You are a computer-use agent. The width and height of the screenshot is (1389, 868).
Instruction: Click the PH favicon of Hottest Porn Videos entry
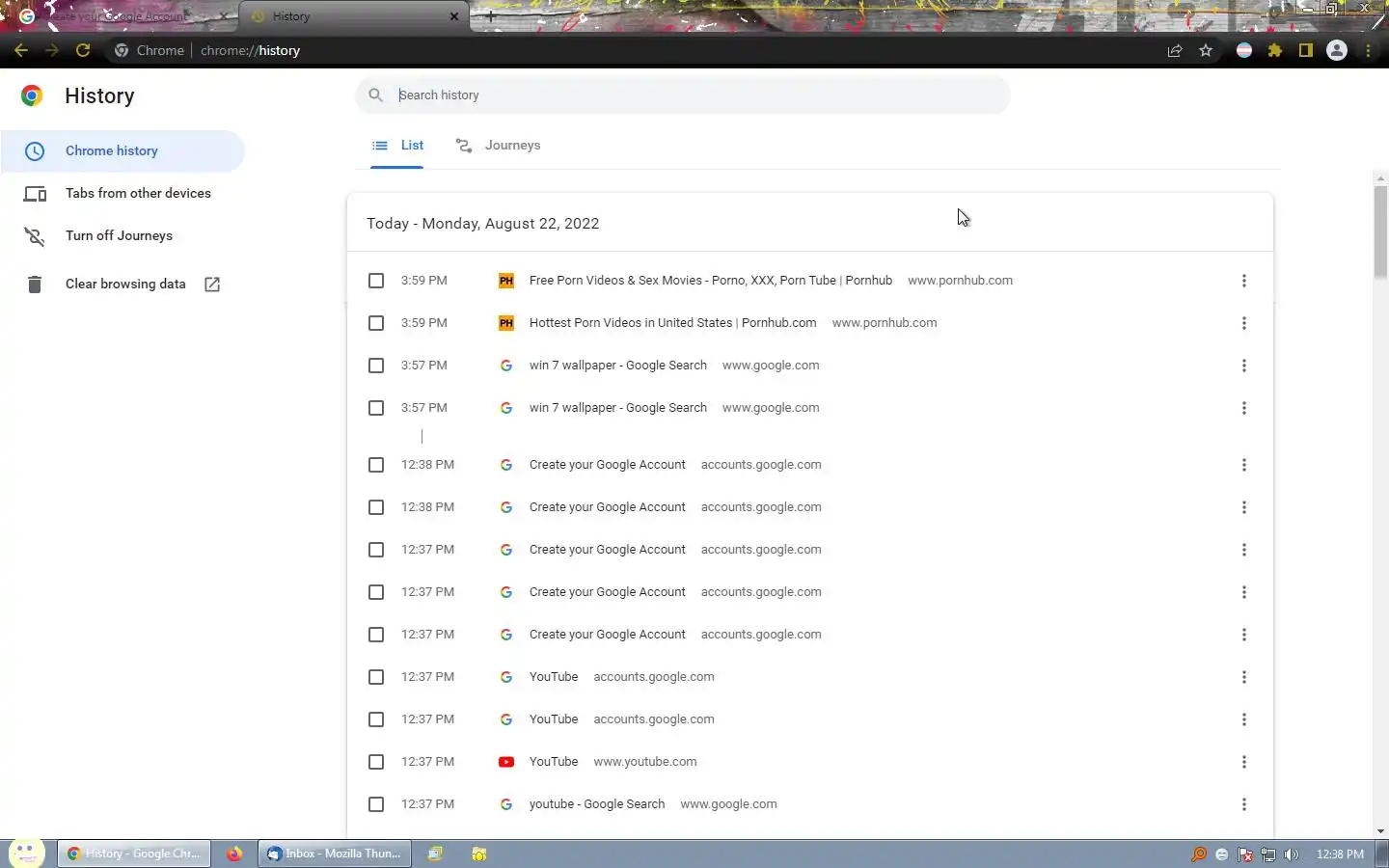pyautogui.click(x=506, y=323)
